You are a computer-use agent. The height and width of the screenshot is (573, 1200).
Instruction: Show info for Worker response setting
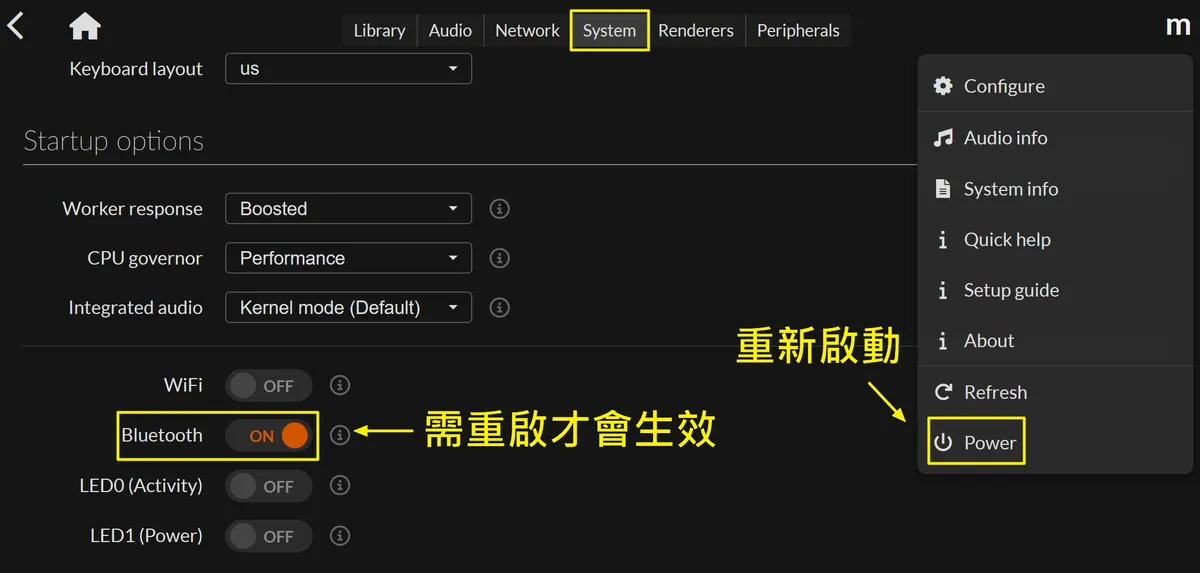[x=500, y=209]
